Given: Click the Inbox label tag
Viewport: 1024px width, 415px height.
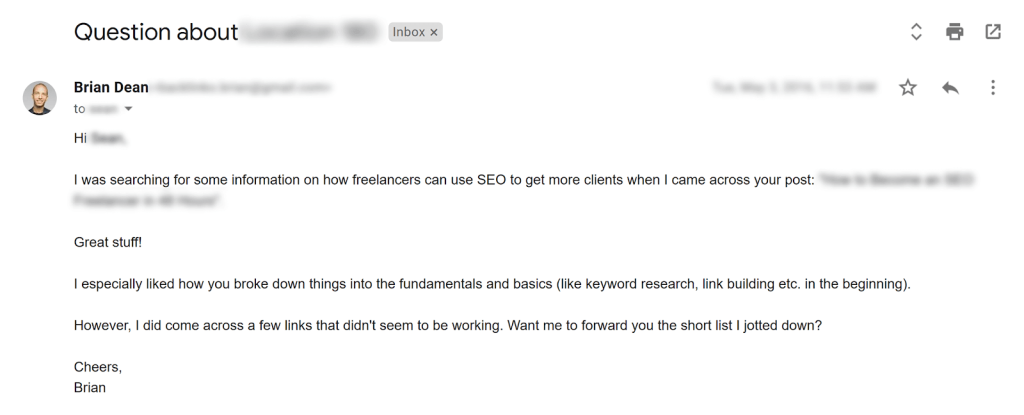Looking at the screenshot, I should (x=409, y=32).
